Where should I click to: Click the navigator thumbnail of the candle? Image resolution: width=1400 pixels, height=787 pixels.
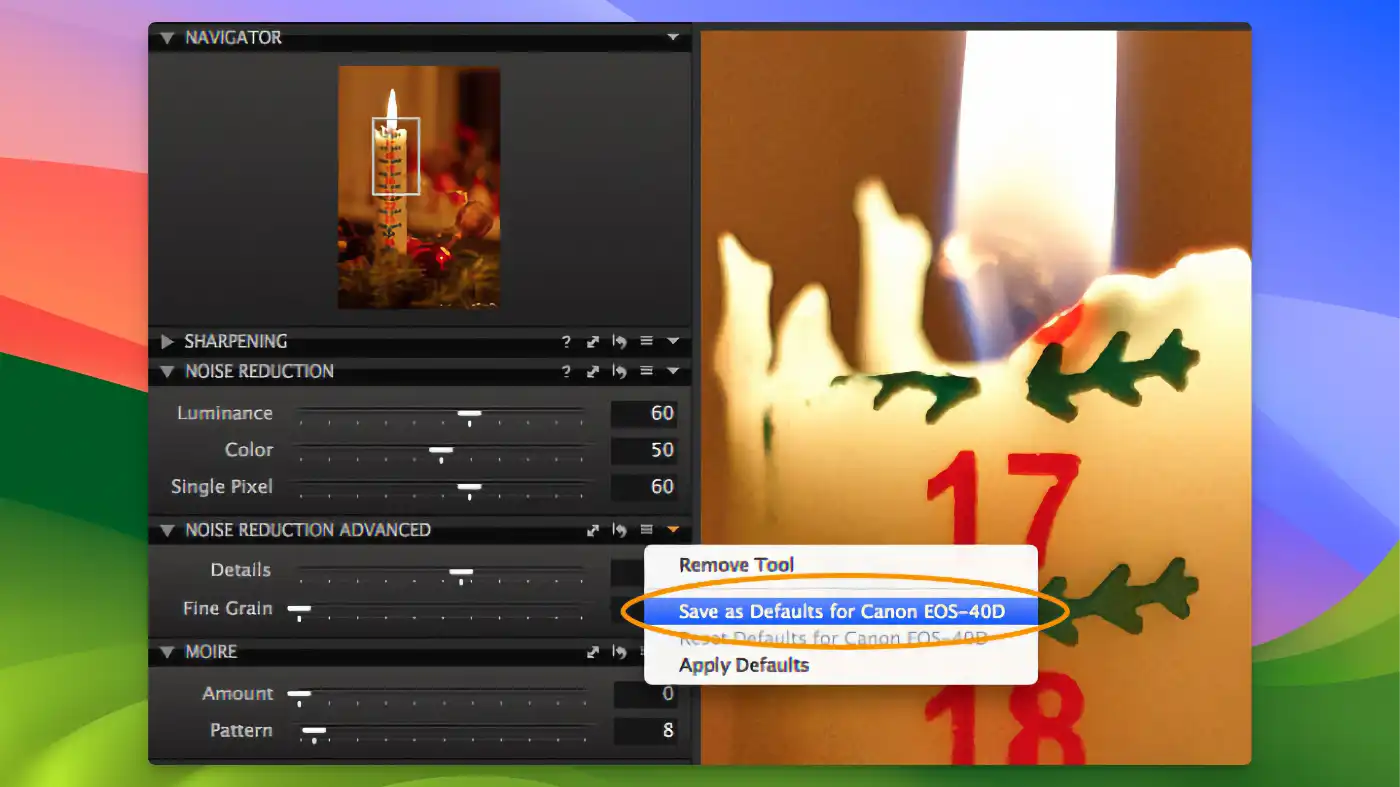coord(419,186)
